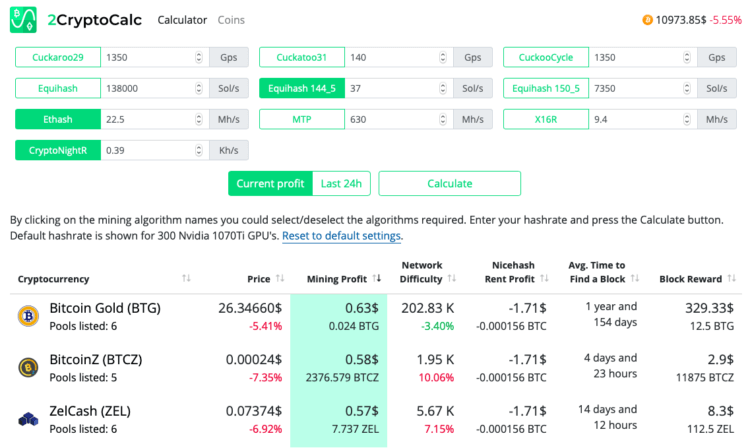Open the ZelCash (ZEL) coin link
The height and width of the screenshot is (448, 750).
[x=90, y=411]
